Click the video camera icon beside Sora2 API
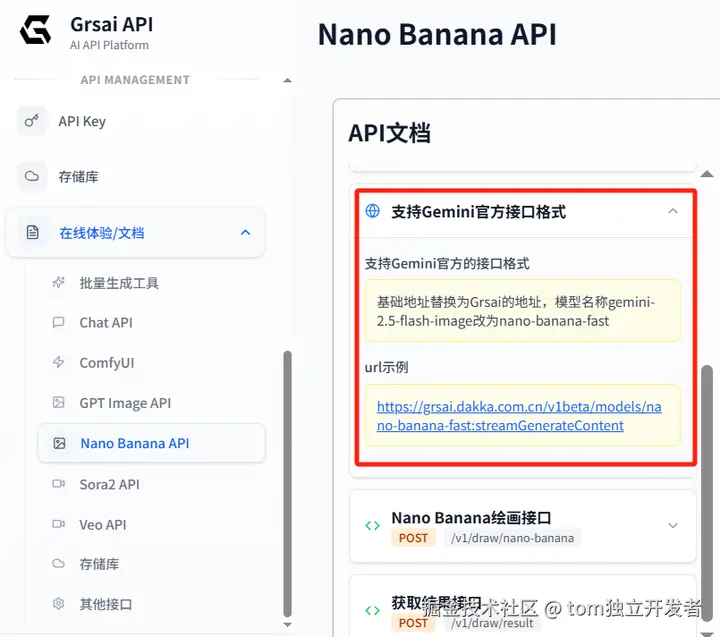This screenshot has height=637, width=720. click(59, 484)
